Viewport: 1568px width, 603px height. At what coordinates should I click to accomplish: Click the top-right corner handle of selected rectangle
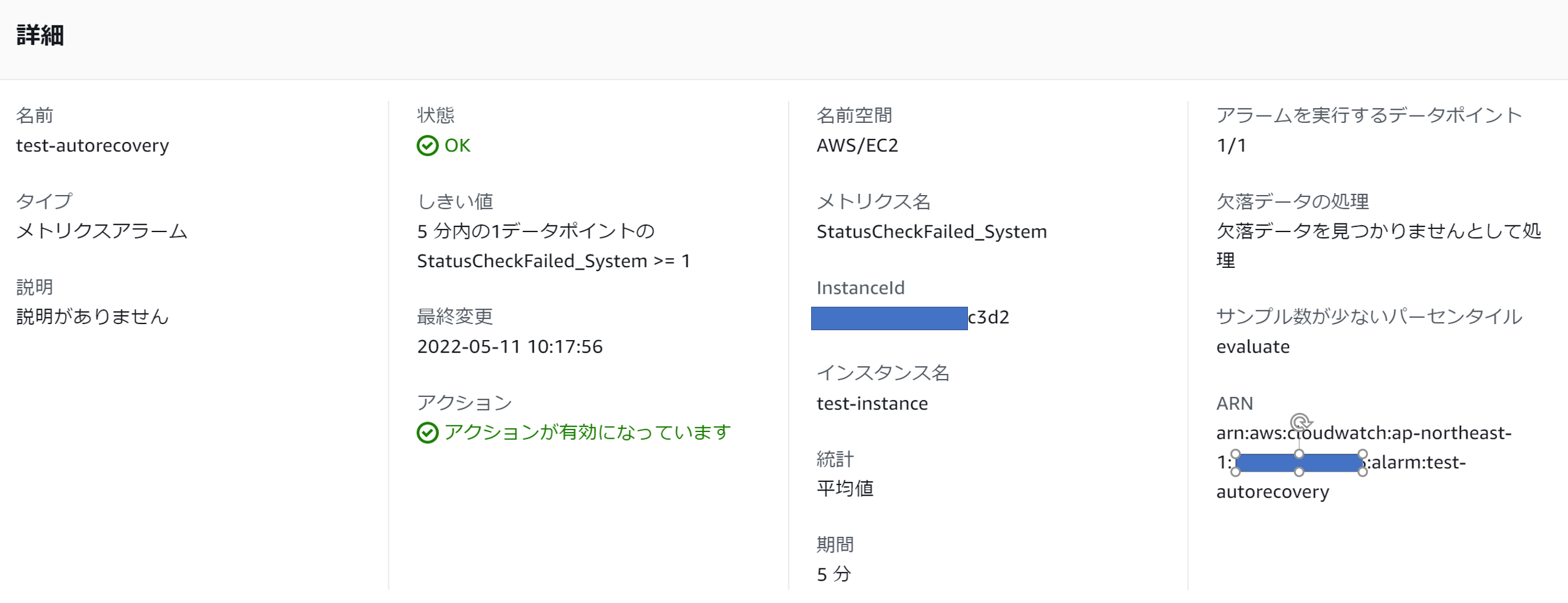1362,454
